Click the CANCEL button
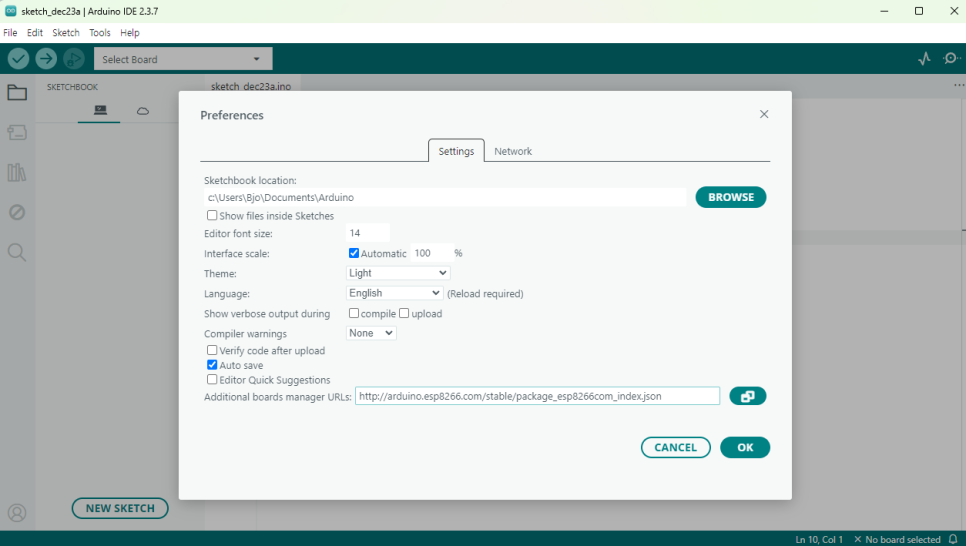This screenshot has width=966, height=546. [675, 447]
